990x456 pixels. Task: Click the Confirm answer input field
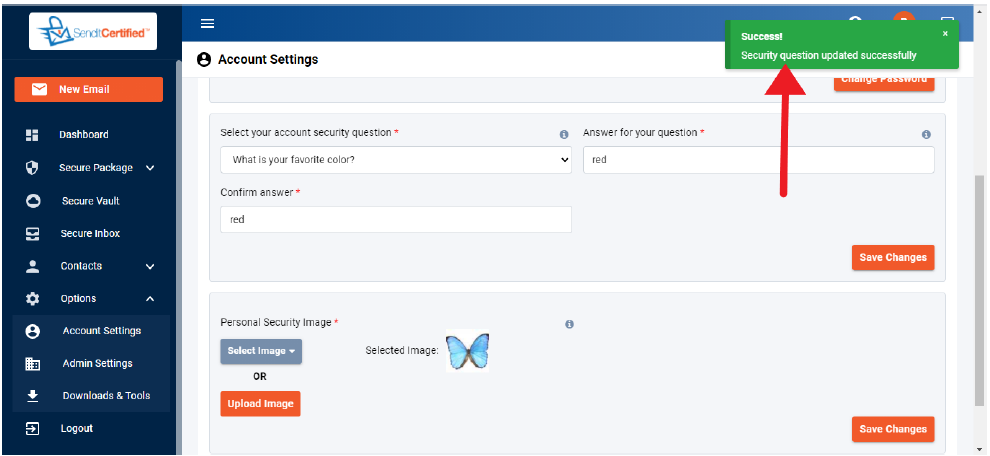(395, 220)
